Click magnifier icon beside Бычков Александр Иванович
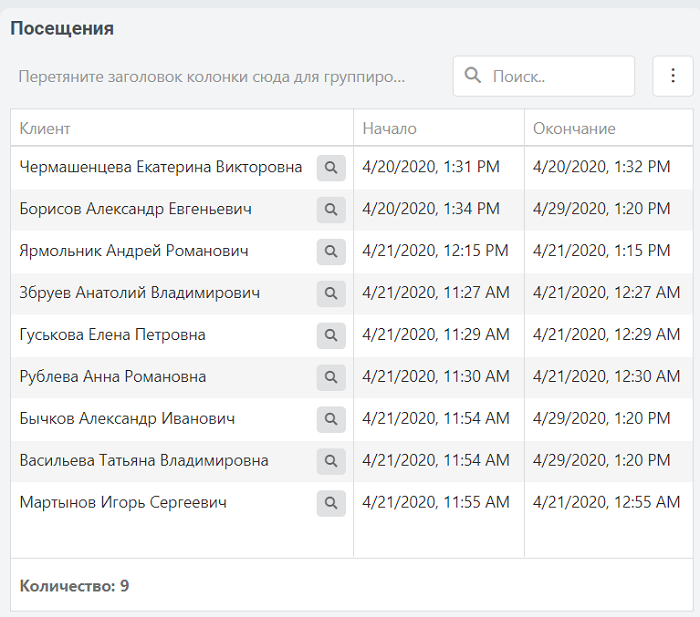This screenshot has width=700, height=617. tap(331, 420)
